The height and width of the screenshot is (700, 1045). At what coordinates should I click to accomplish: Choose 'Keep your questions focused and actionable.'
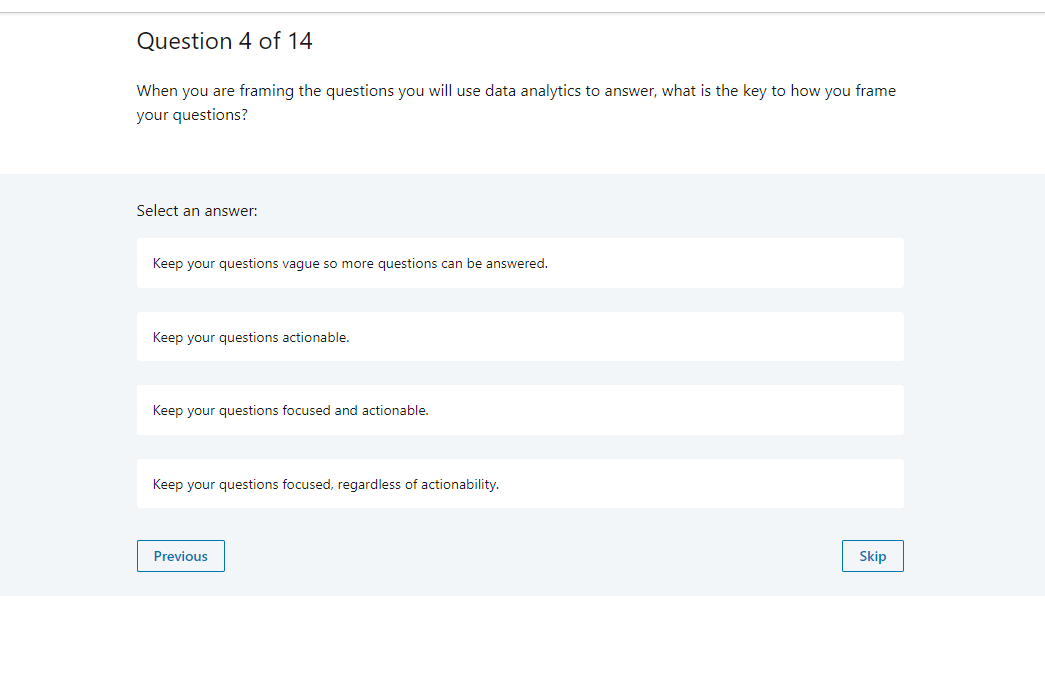pos(520,410)
